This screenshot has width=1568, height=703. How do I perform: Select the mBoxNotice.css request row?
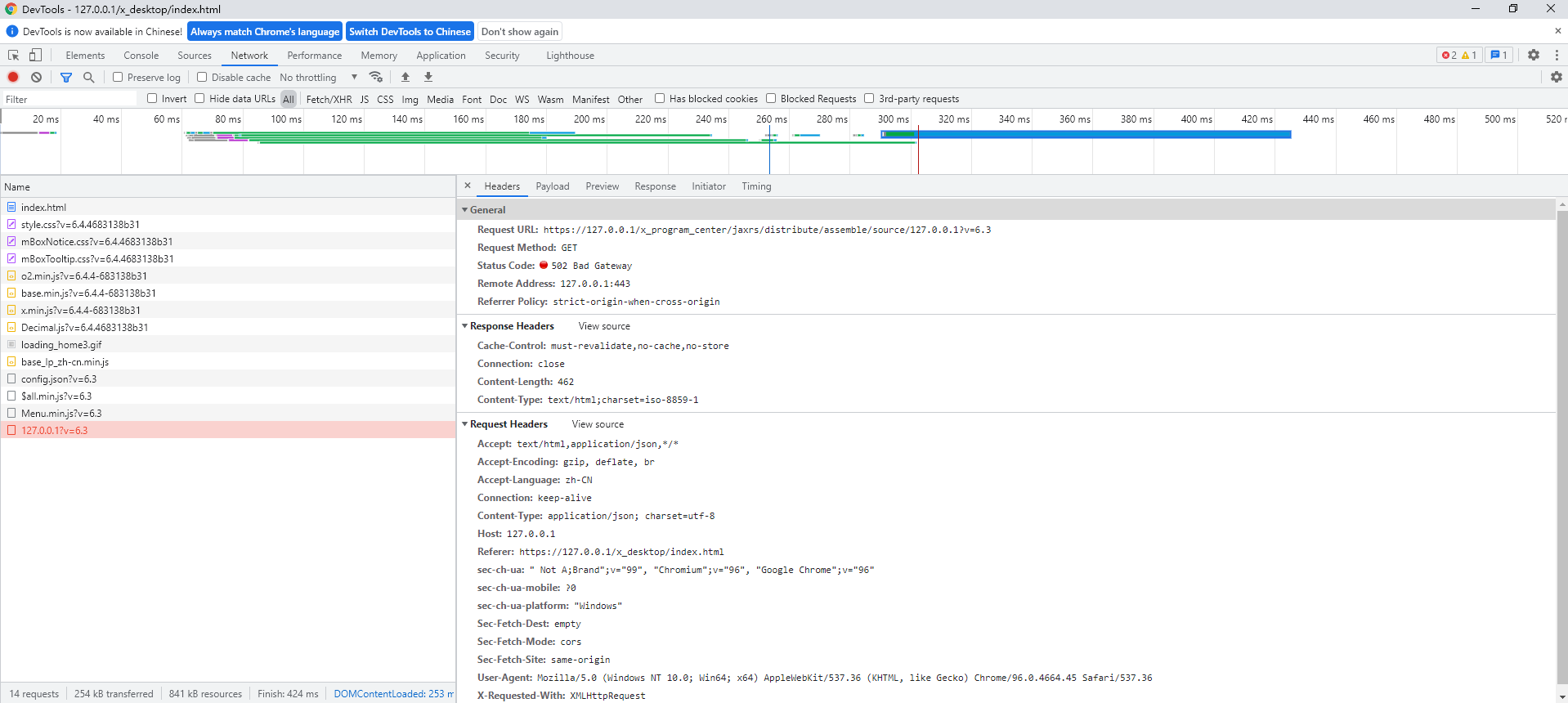pos(228,241)
